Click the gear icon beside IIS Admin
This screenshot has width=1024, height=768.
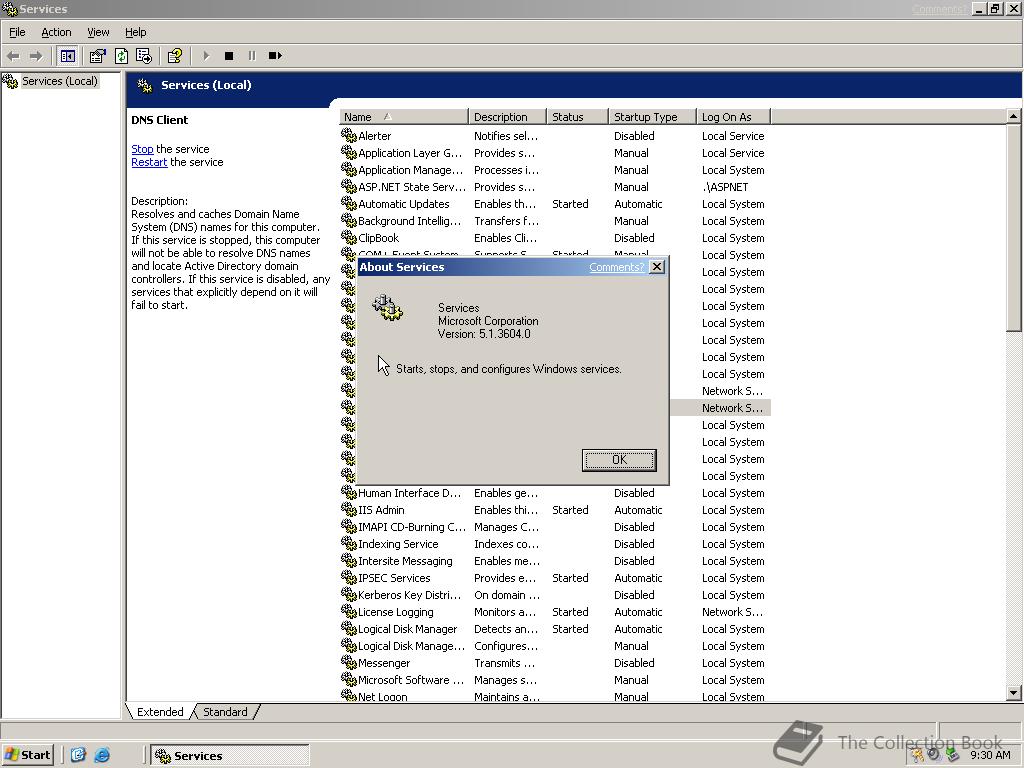point(349,509)
